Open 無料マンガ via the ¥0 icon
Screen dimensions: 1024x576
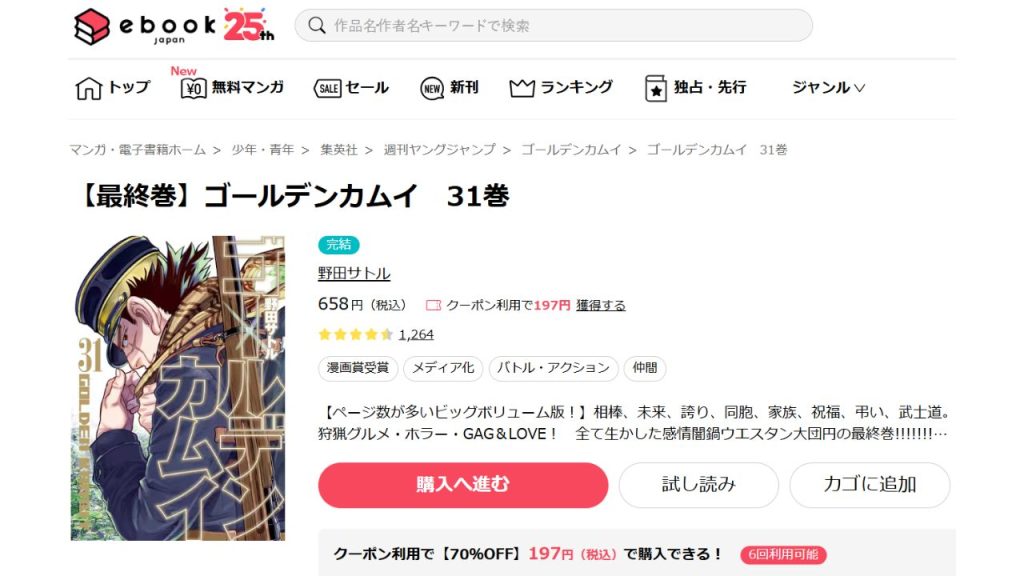tap(193, 88)
